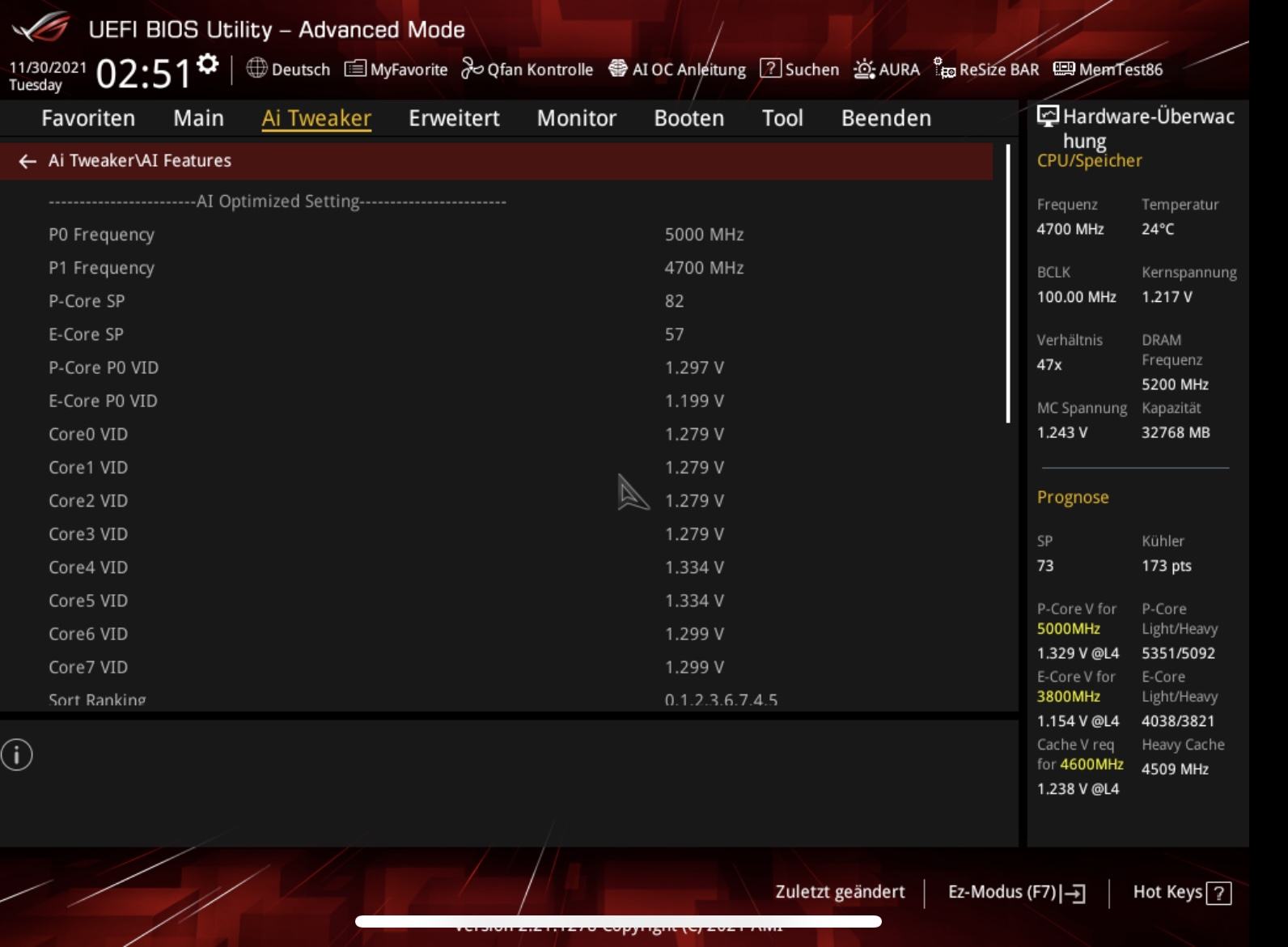This screenshot has height=947, width=1288.
Task: Open the Favoriten tab
Action: (x=88, y=118)
